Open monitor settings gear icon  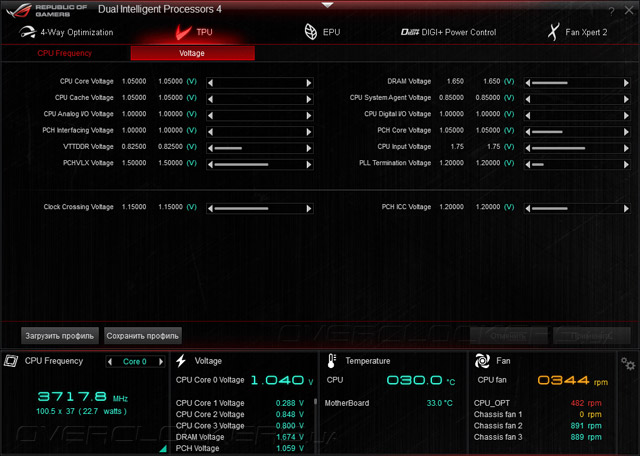(x=628, y=364)
